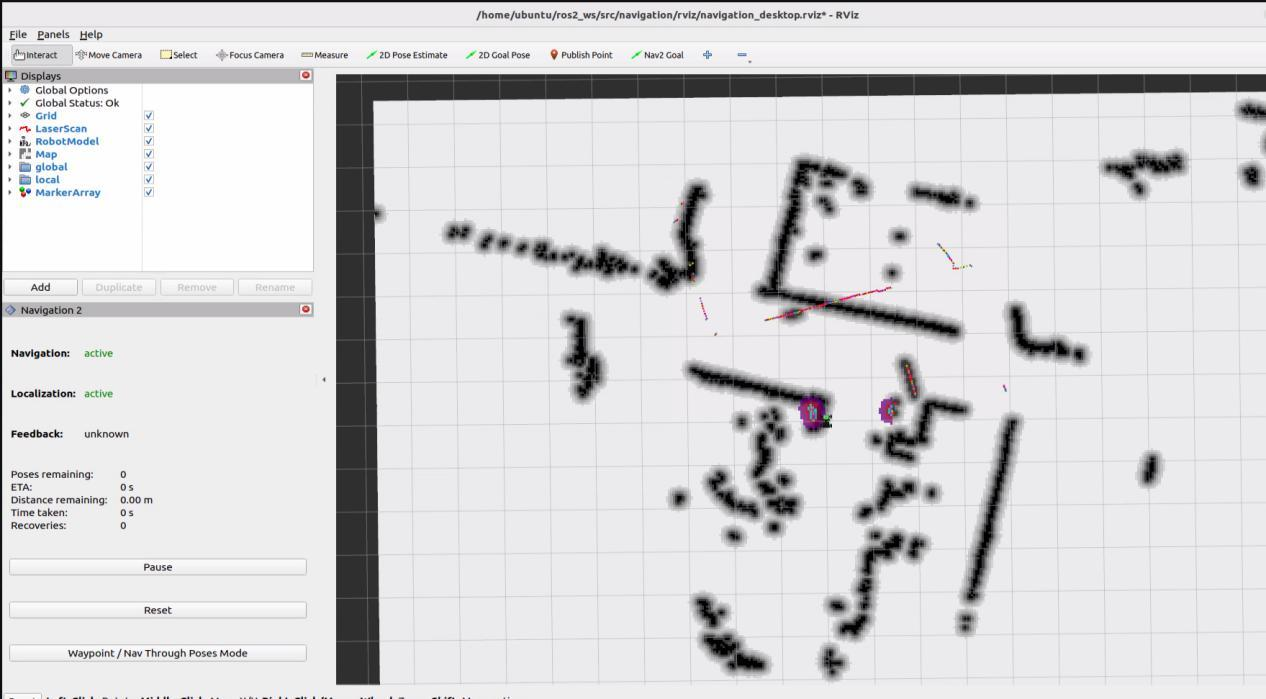
Task: Activate the Publish Point tool
Action: pyautogui.click(x=581, y=55)
